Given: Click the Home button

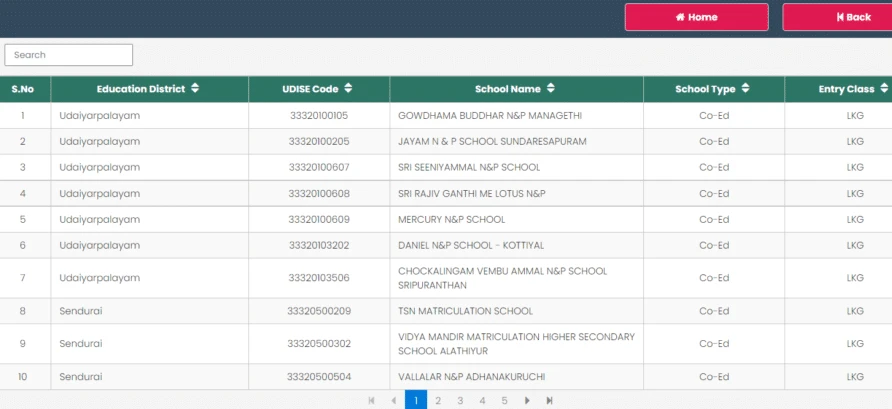Looking at the screenshot, I should 696,17.
